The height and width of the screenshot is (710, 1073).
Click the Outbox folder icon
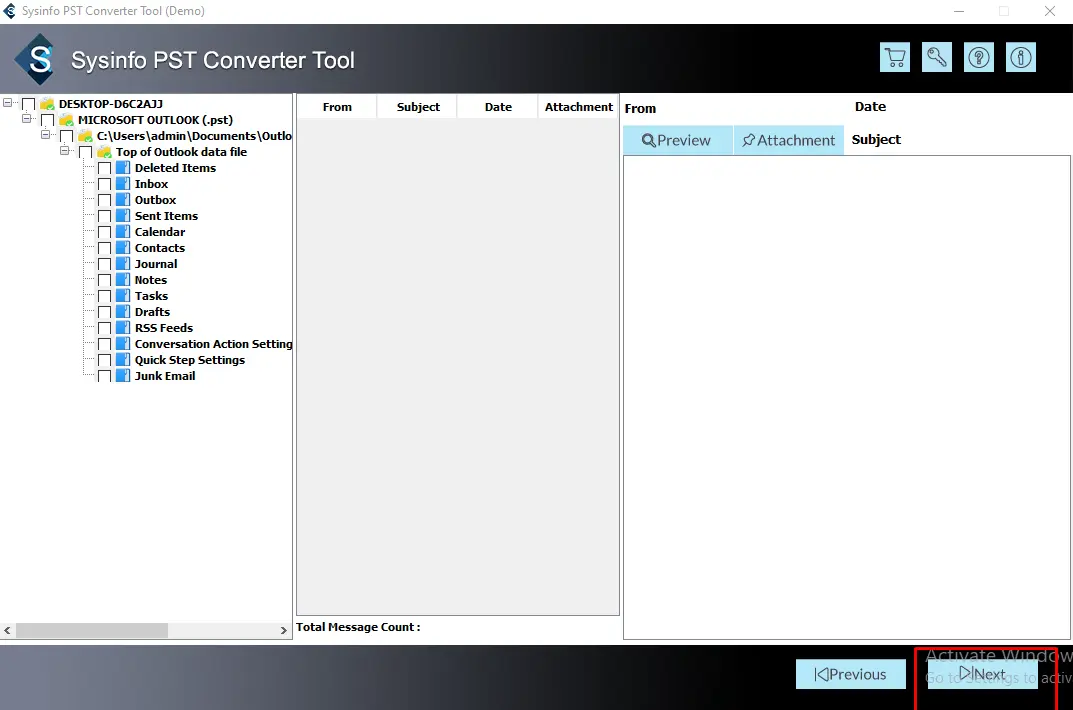pyautogui.click(x=123, y=200)
